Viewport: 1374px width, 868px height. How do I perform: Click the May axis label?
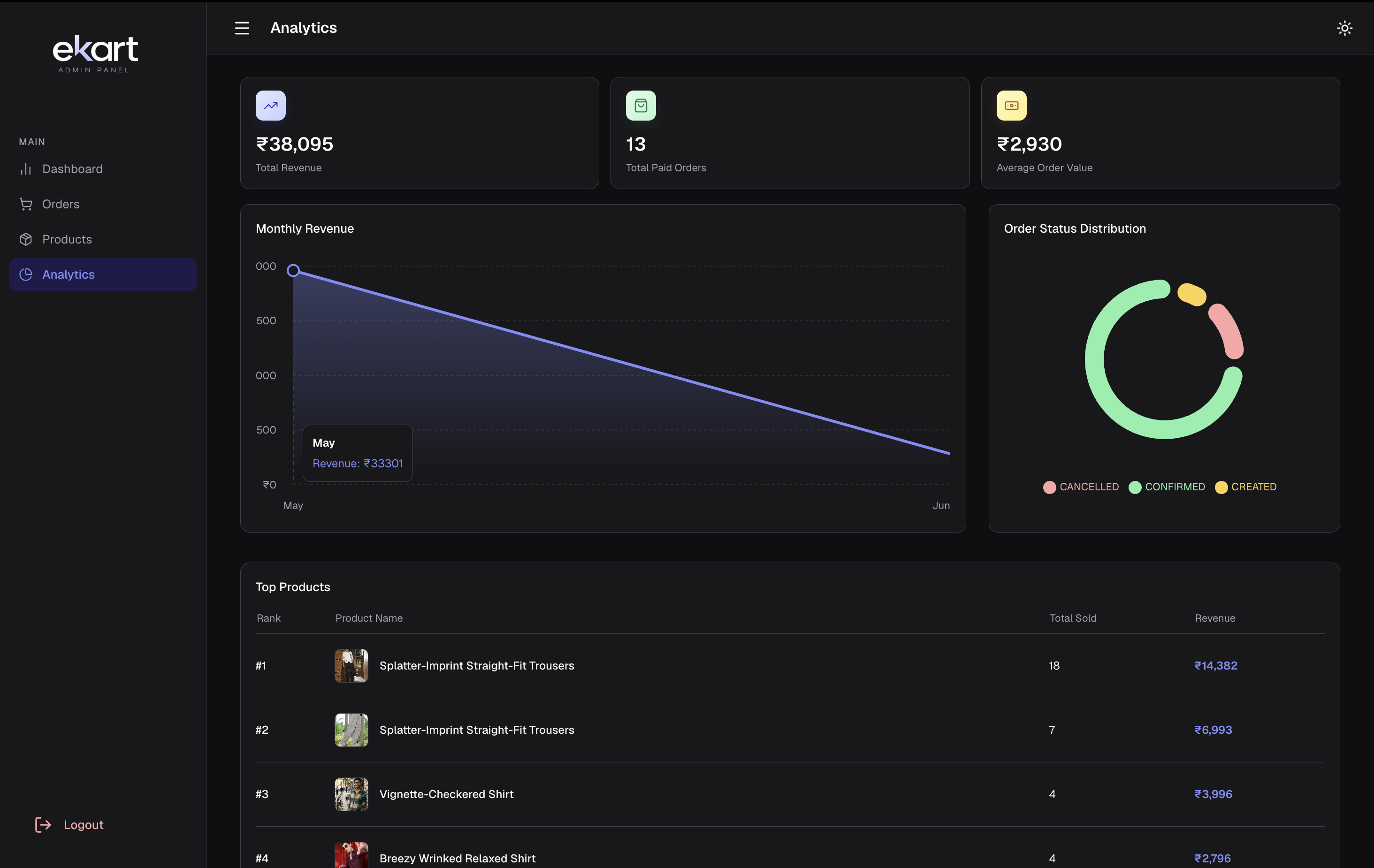click(293, 506)
